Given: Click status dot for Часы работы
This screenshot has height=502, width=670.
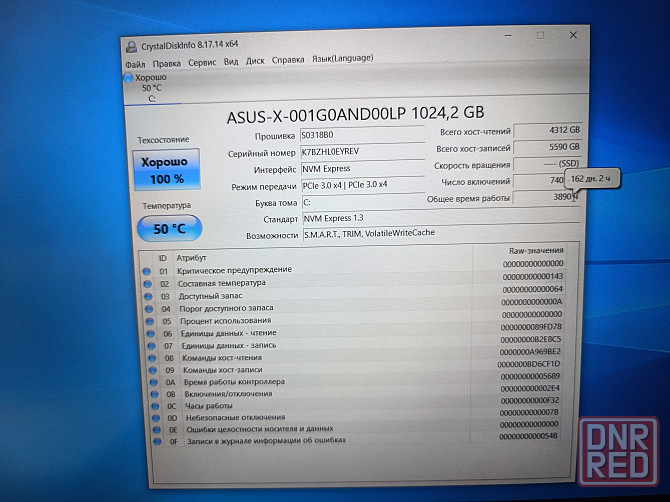Looking at the screenshot, I should pos(155,406).
